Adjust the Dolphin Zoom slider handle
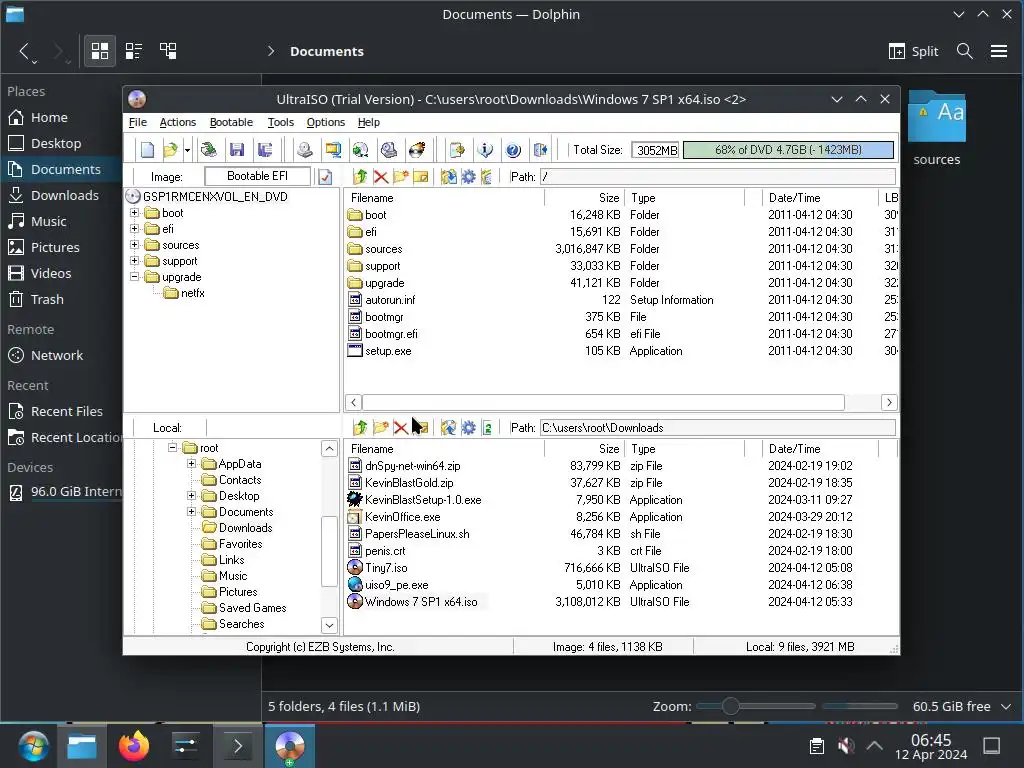The image size is (1024, 768). coord(731,706)
